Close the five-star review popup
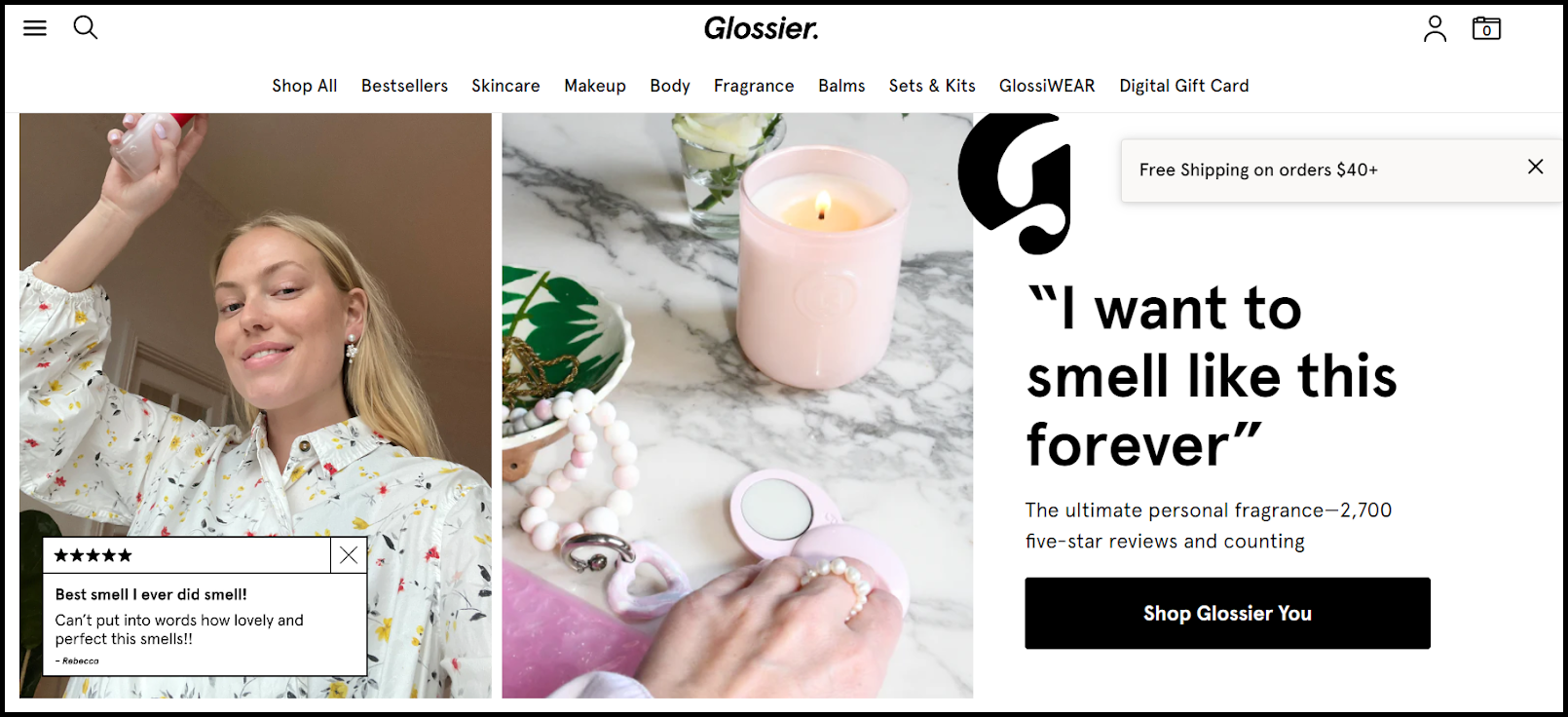This screenshot has height=717, width=1568. point(349,555)
